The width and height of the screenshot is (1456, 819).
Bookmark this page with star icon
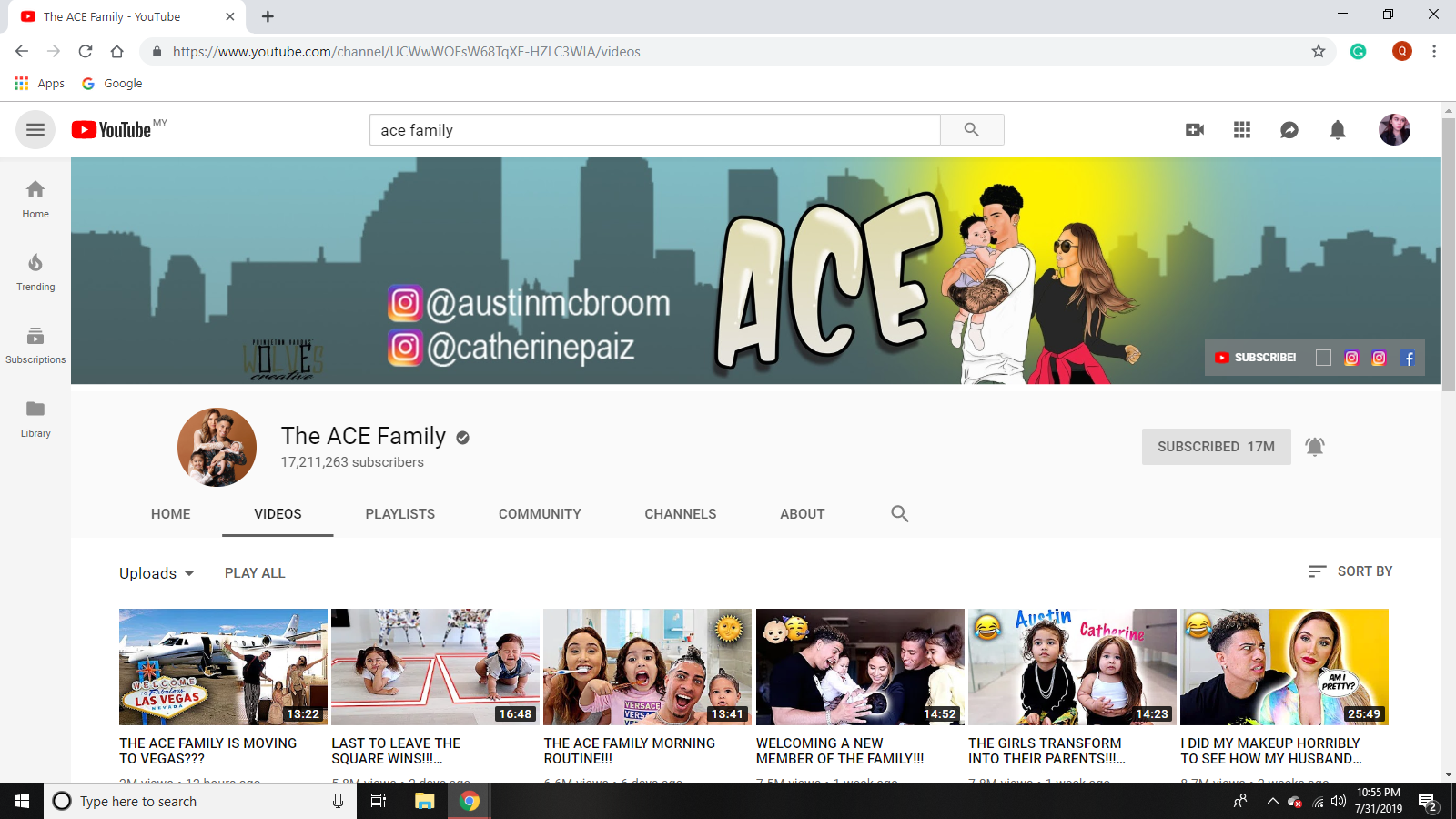coord(1319,52)
